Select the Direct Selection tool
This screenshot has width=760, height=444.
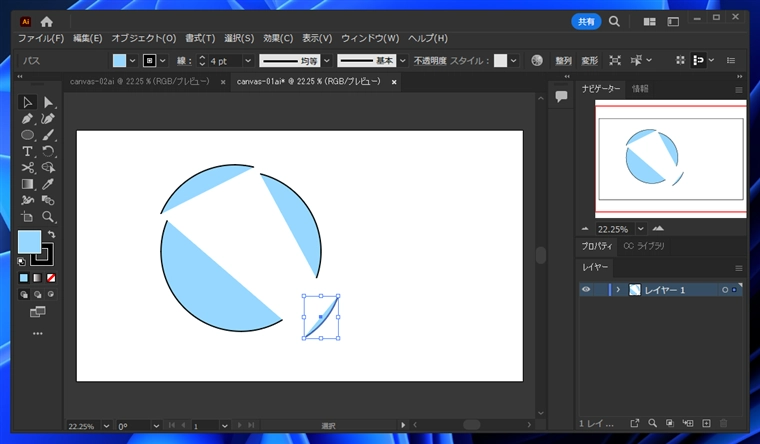[x=48, y=102]
